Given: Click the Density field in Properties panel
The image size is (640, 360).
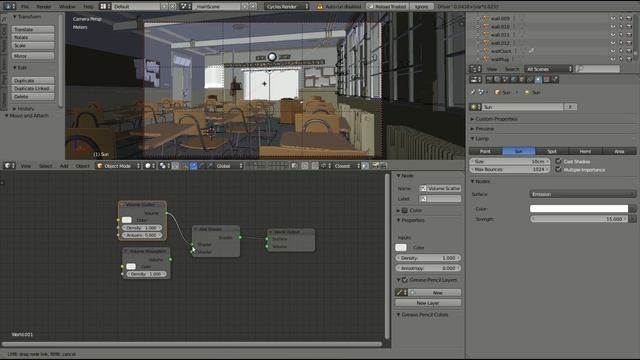Looking at the screenshot, I should point(428,258).
